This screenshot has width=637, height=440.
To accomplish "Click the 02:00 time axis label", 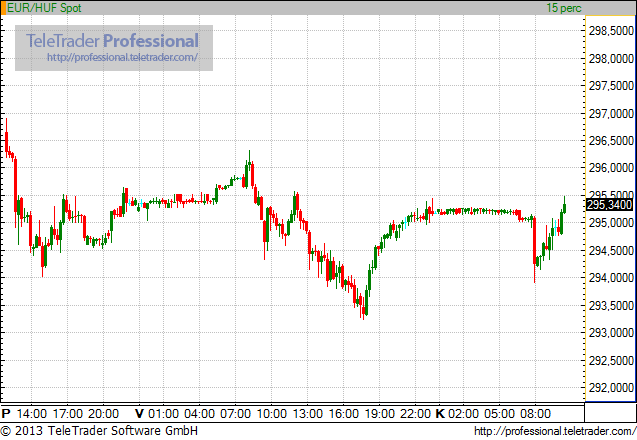I will (x=464, y=414).
